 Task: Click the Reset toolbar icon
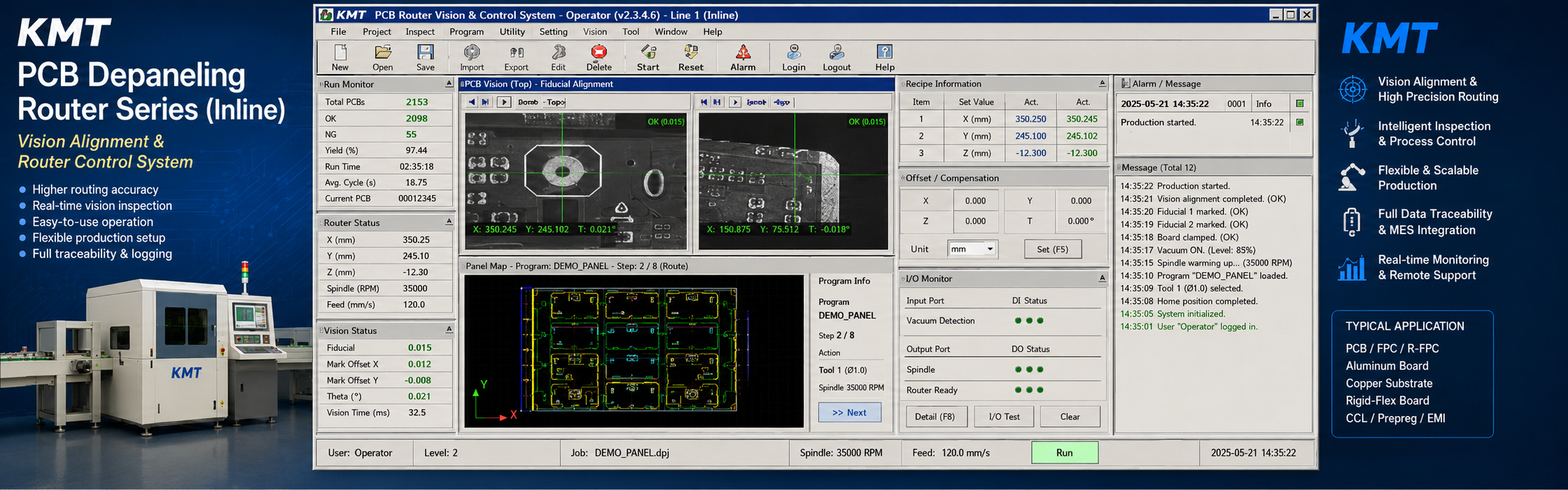[690, 52]
